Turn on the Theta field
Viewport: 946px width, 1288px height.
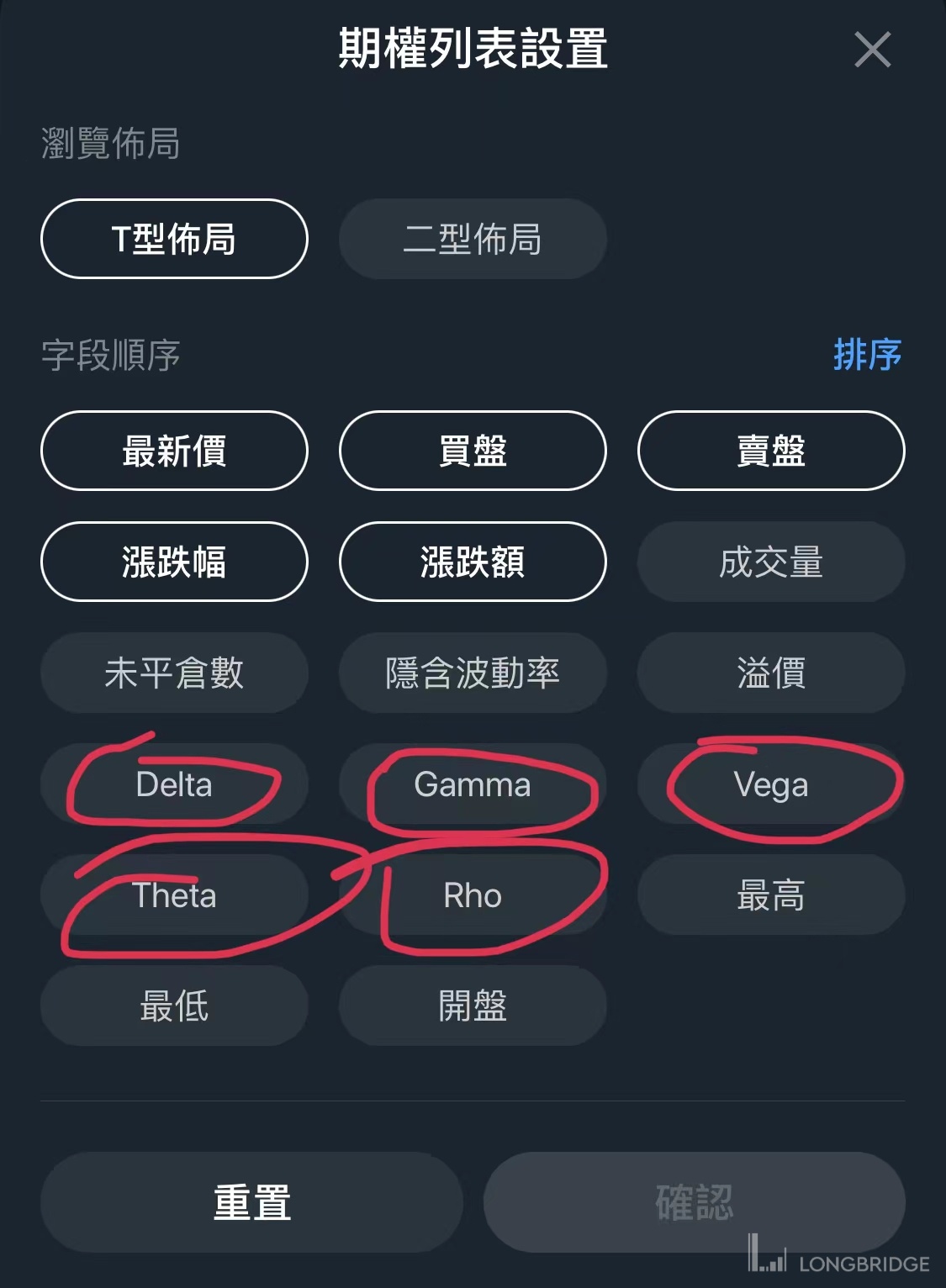coord(174,895)
